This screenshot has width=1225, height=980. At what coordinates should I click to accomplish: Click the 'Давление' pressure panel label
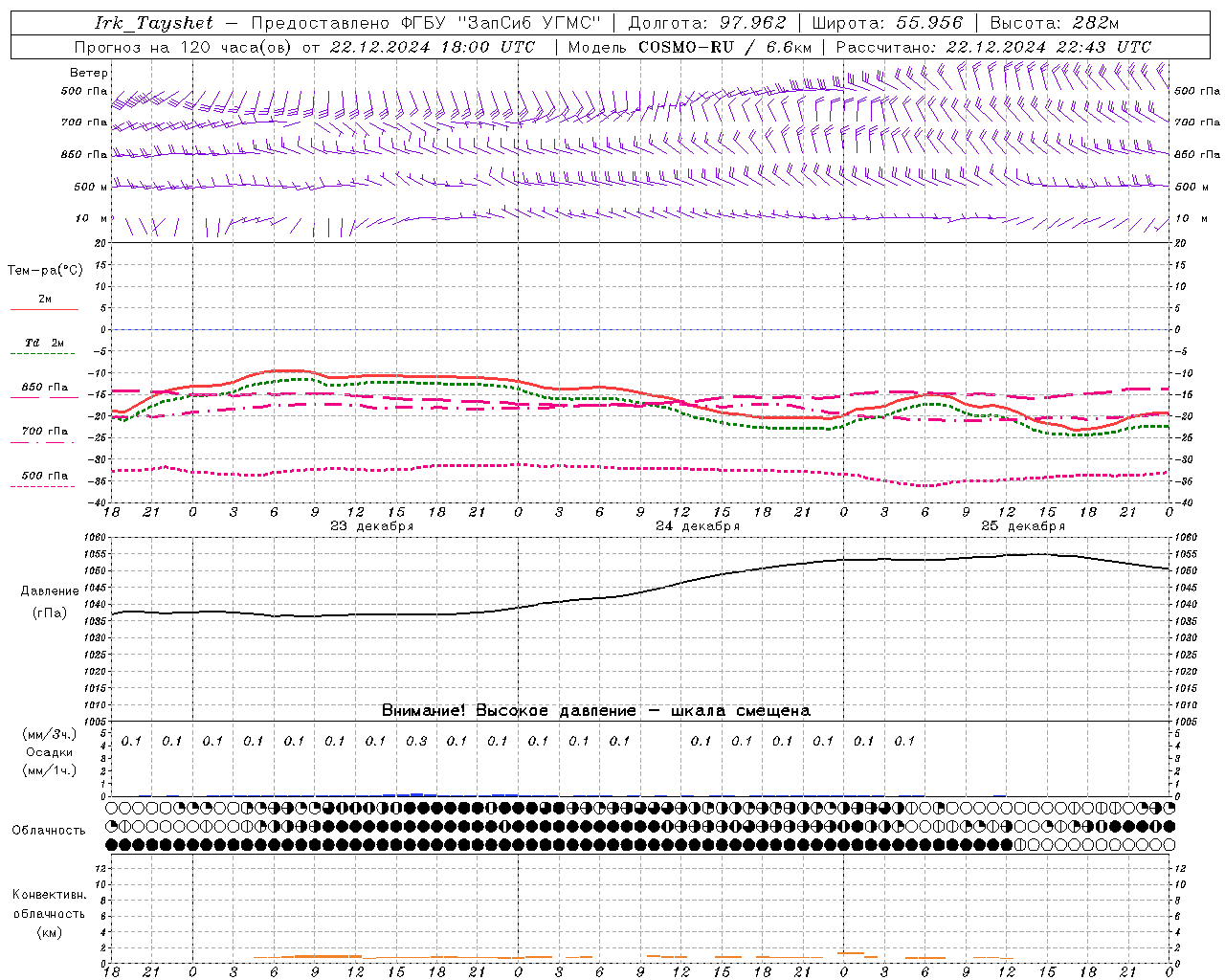pos(50,591)
